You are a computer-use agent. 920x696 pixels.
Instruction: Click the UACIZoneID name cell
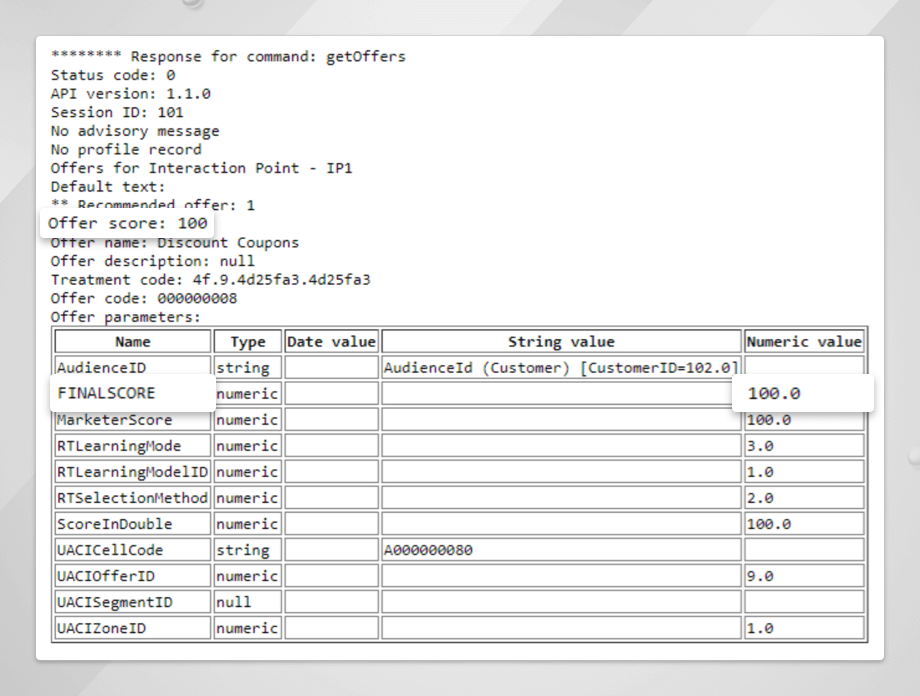click(102, 628)
